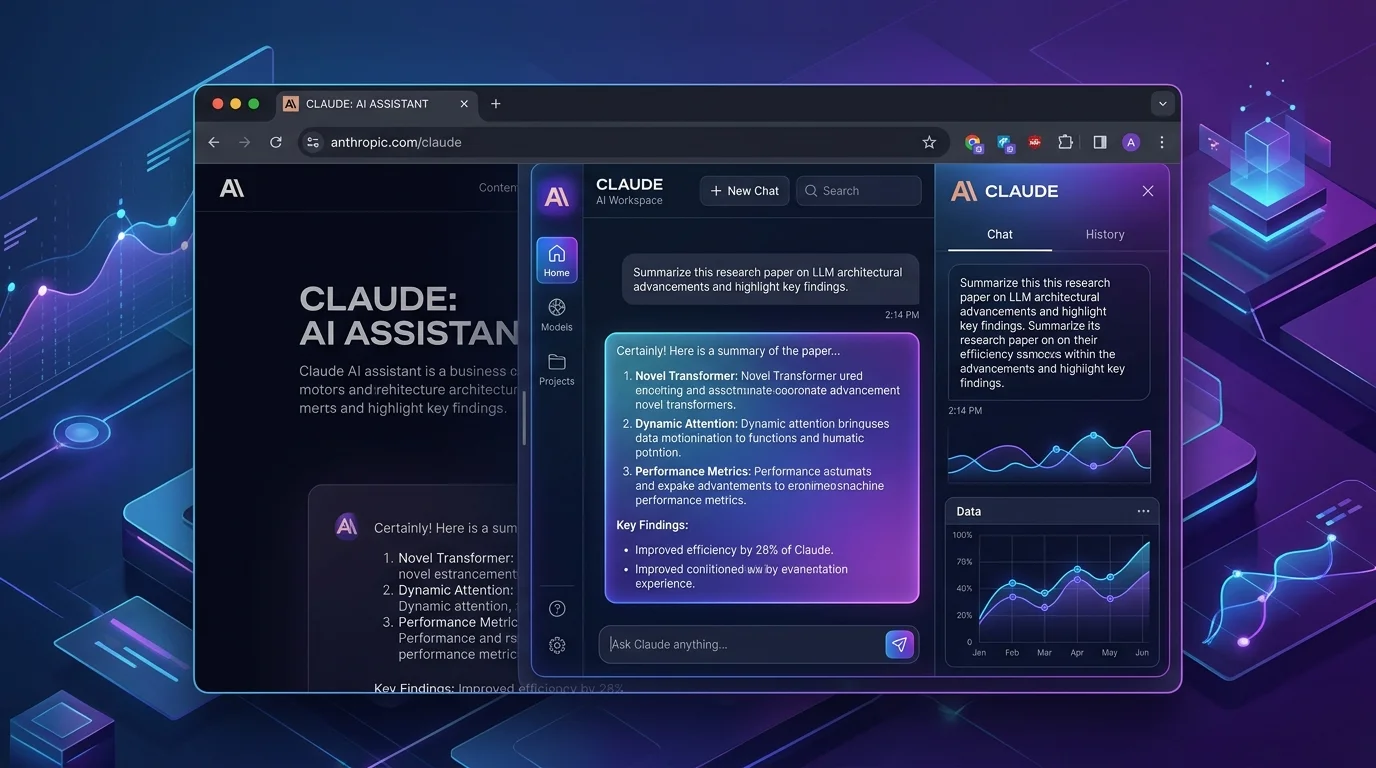Screen dimensions: 1376x768
Task: View site information beside the address
Action: (x=313, y=142)
